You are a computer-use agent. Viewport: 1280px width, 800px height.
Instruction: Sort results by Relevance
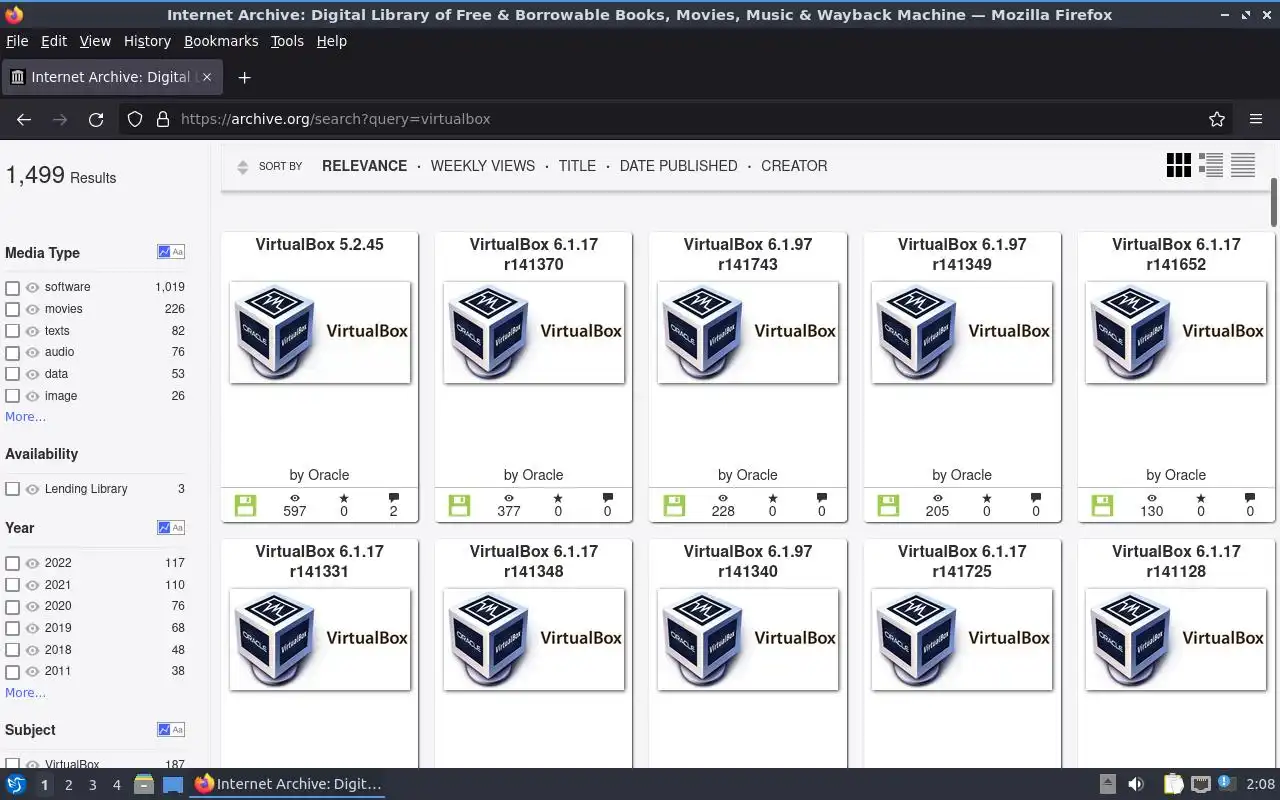[x=364, y=166]
